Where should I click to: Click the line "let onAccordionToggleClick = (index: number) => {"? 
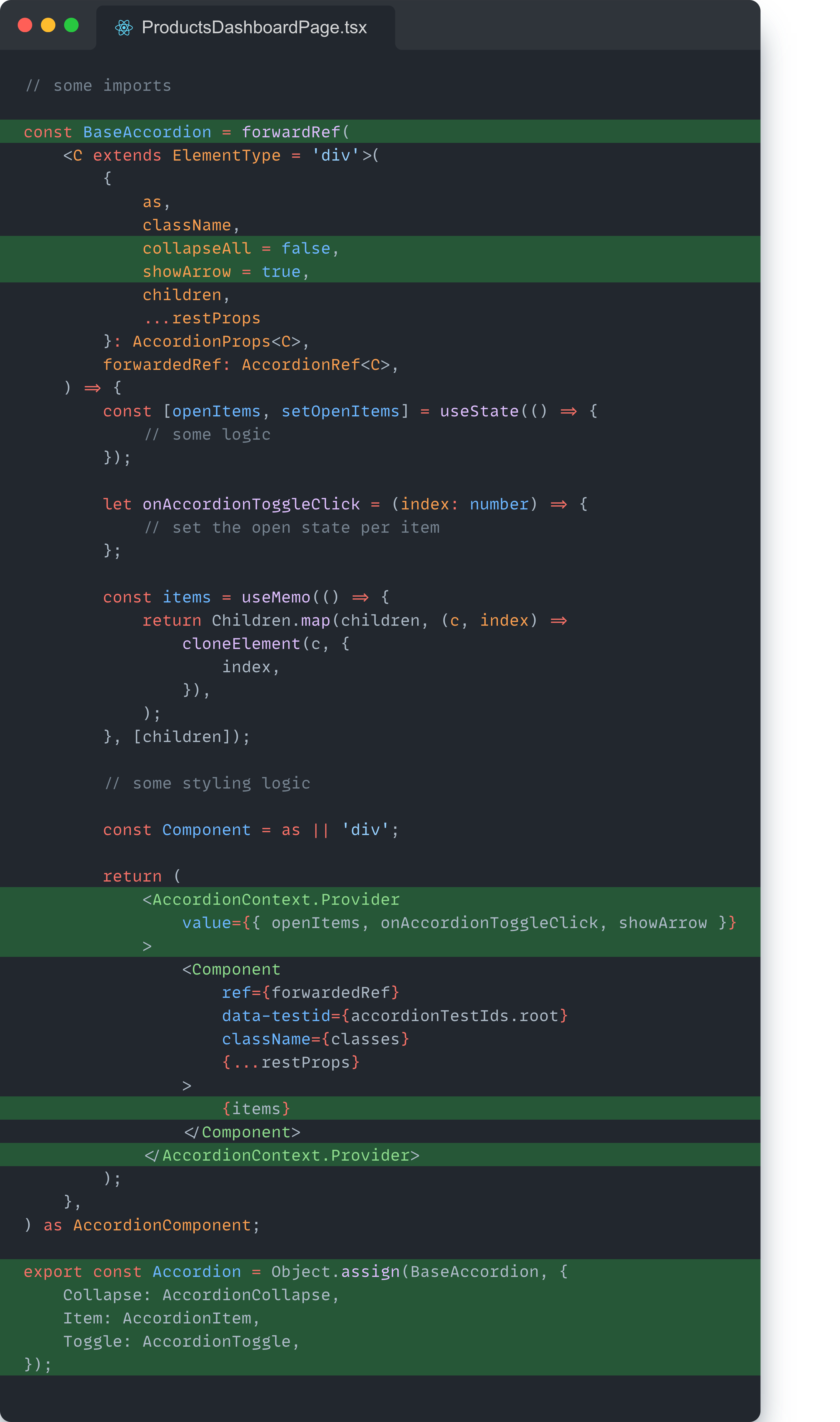tap(345, 504)
